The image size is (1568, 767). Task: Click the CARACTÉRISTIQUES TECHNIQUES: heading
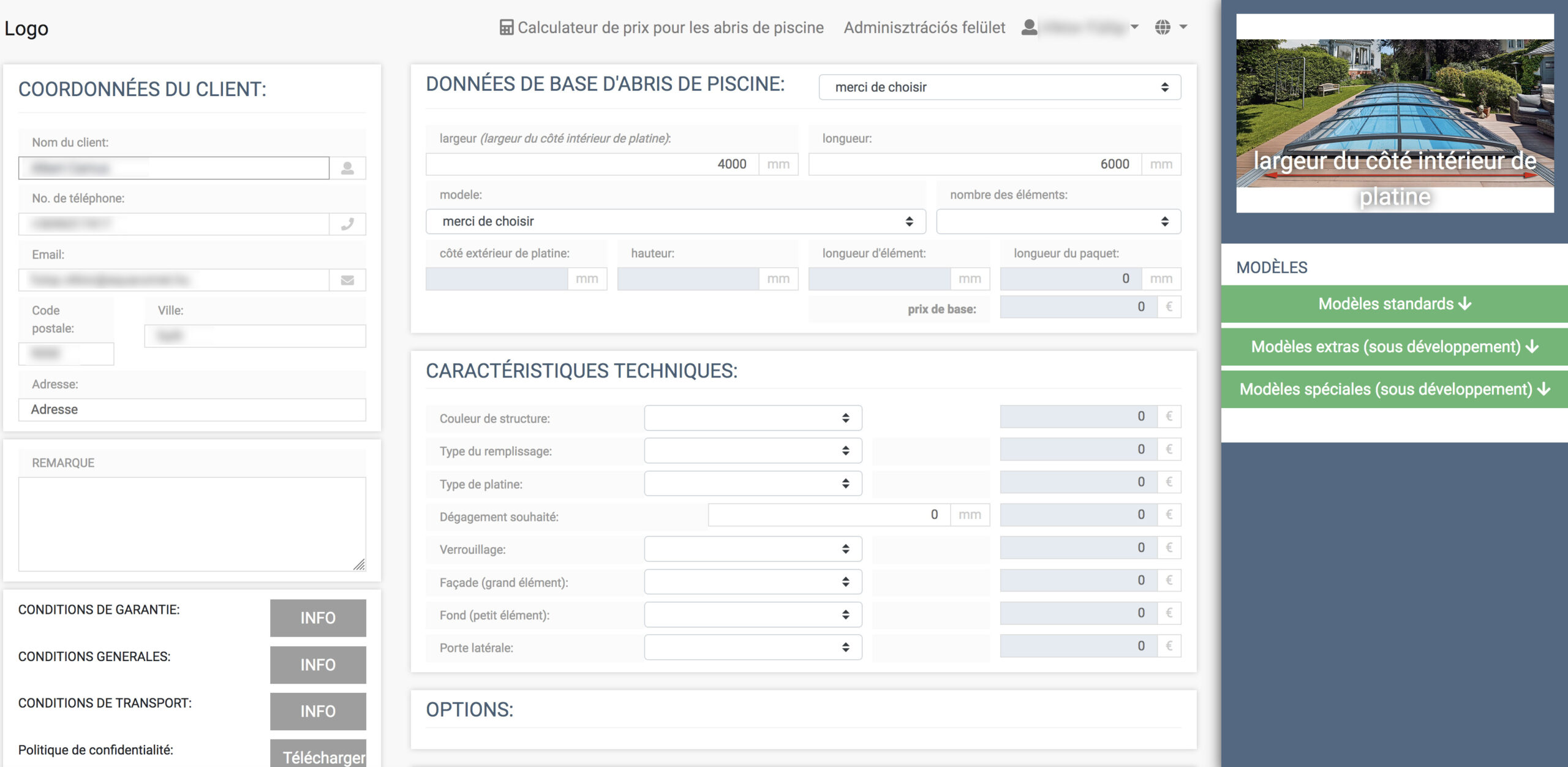(x=582, y=371)
